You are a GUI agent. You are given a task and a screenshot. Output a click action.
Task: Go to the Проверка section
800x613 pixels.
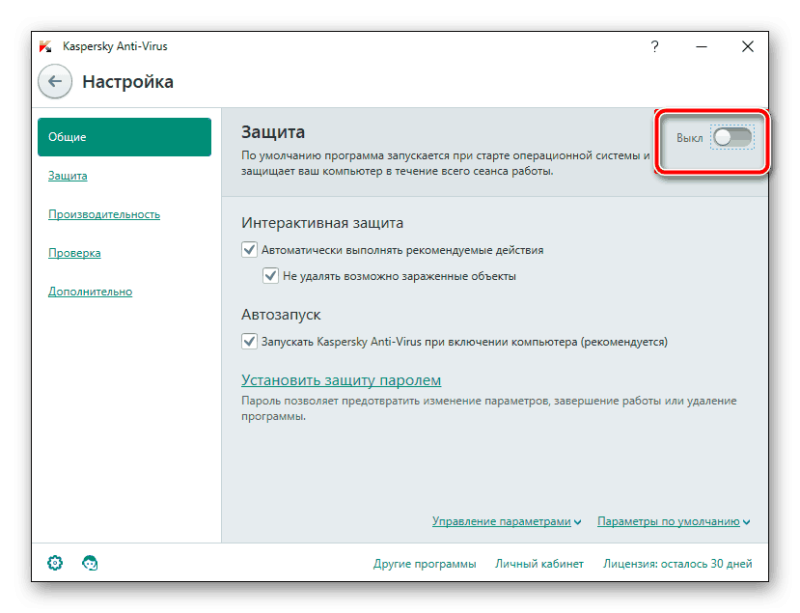coord(74,253)
